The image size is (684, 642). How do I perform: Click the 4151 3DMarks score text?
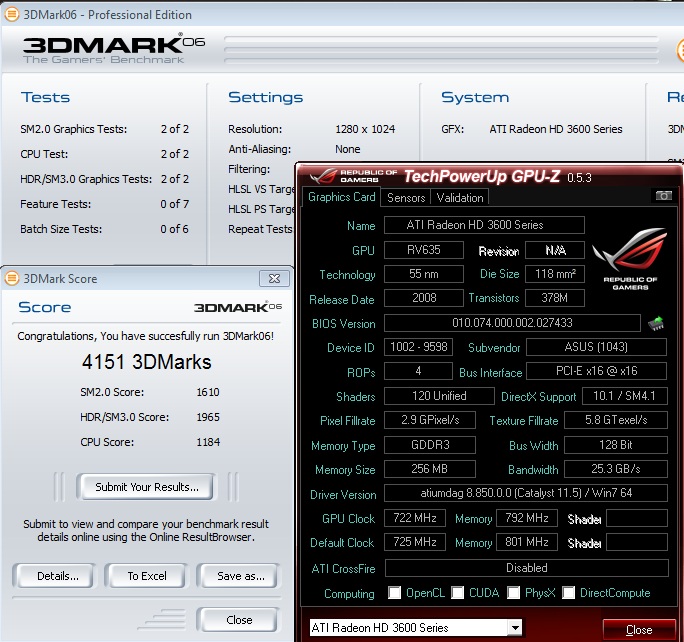[147, 362]
